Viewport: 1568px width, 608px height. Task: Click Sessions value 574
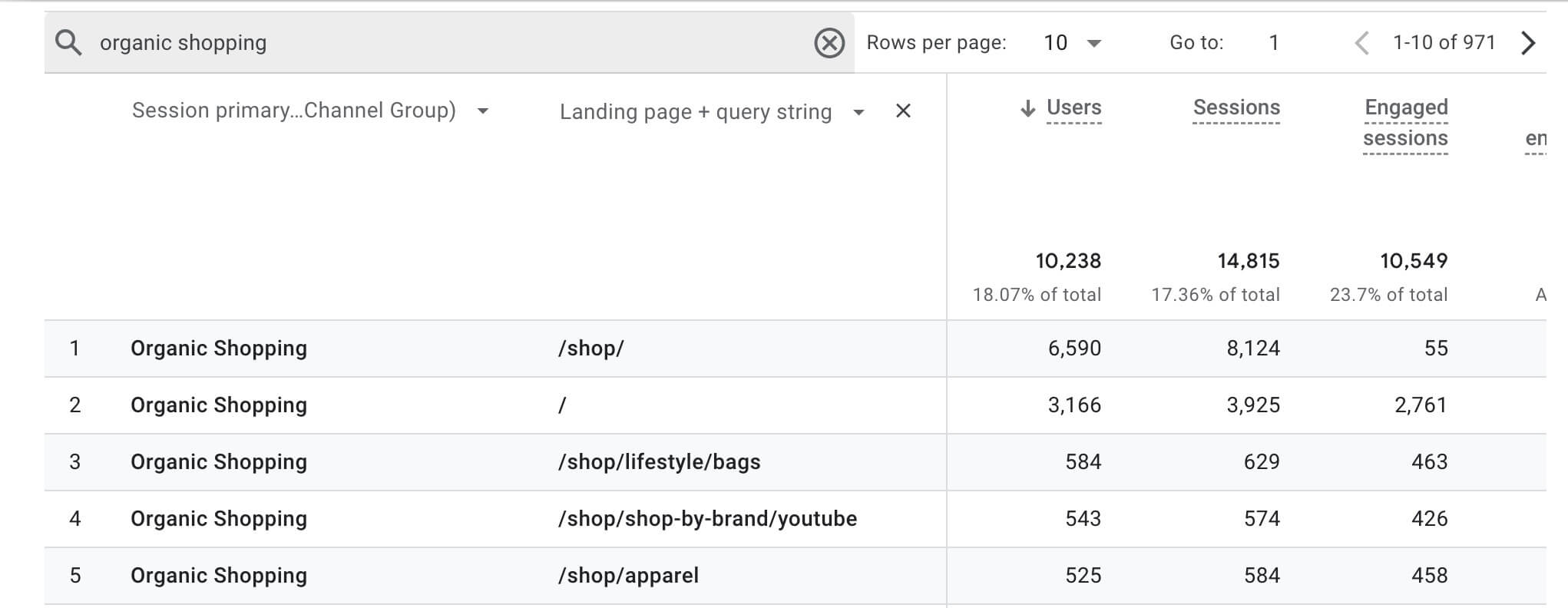click(x=1262, y=519)
